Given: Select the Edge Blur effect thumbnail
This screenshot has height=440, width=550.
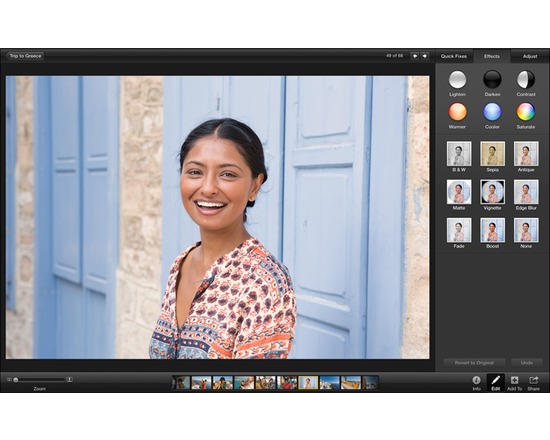Looking at the screenshot, I should point(526,192).
